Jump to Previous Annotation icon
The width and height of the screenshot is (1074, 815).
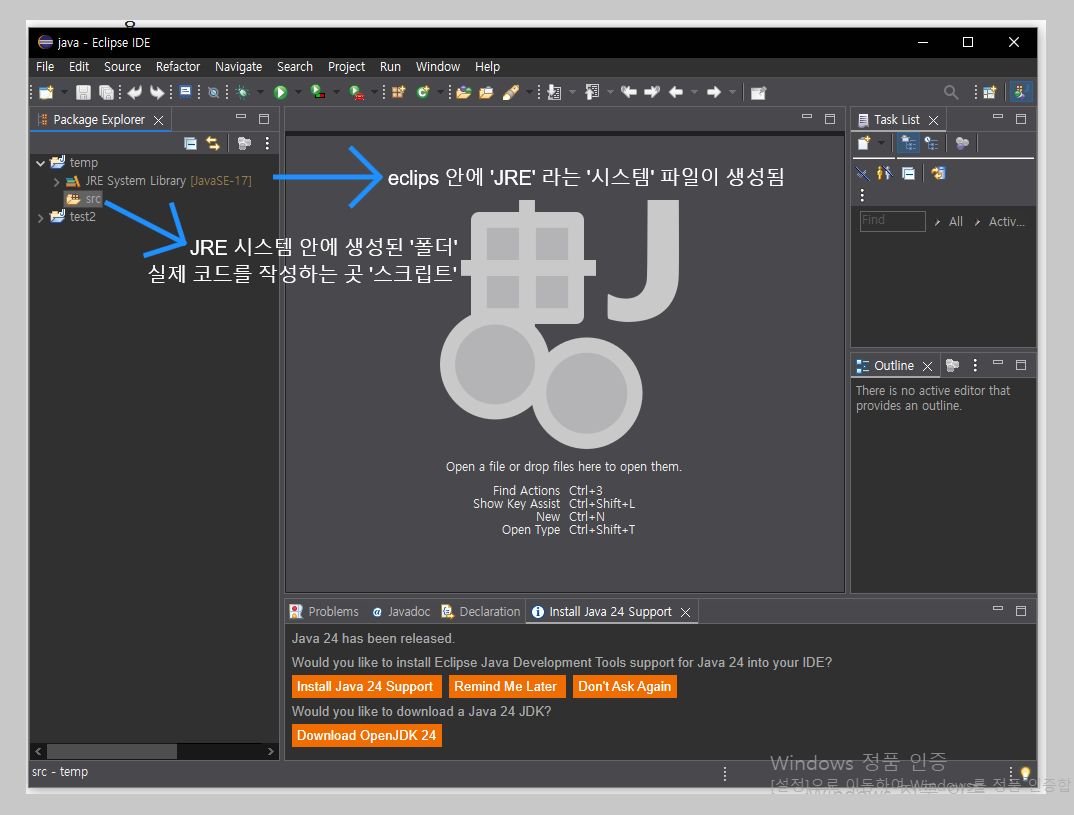[592, 92]
